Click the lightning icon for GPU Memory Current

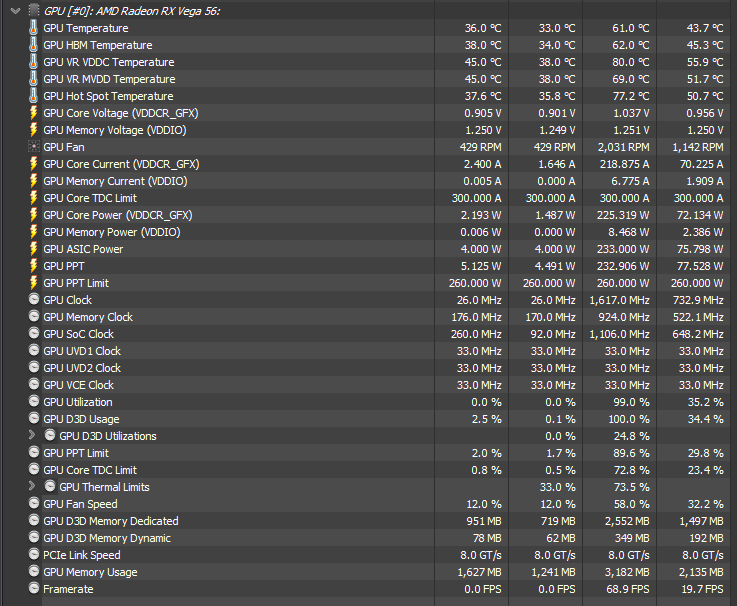pos(33,181)
